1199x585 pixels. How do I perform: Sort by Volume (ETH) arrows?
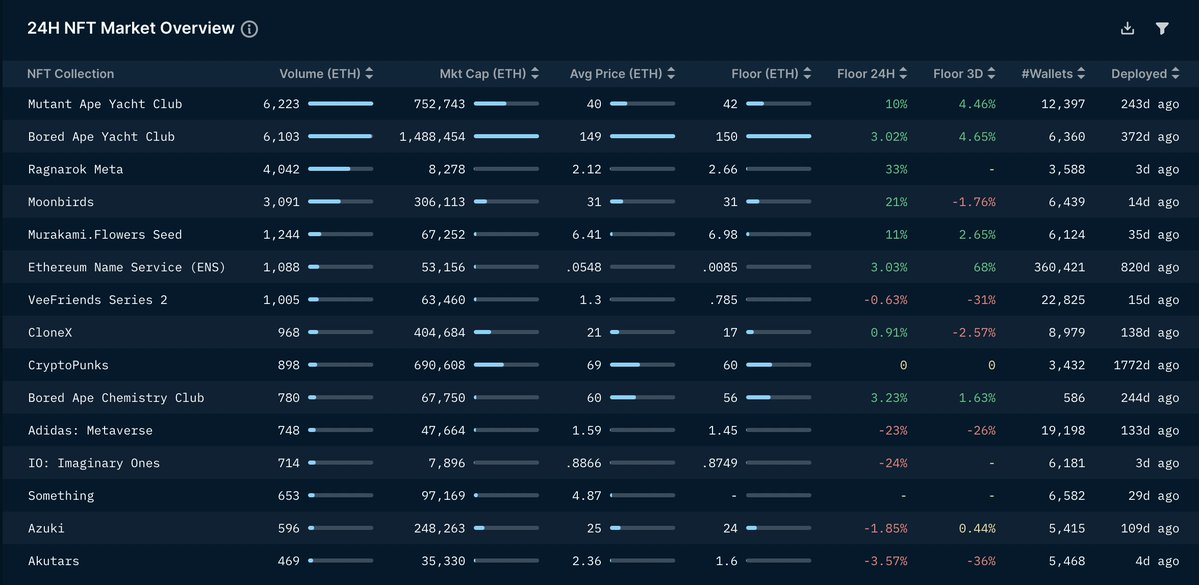(x=370, y=74)
